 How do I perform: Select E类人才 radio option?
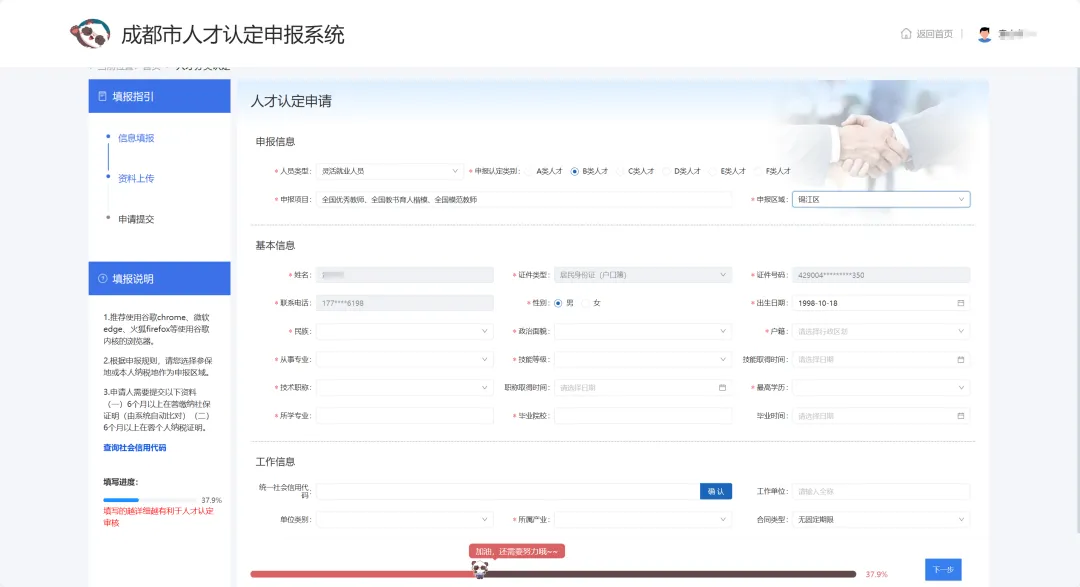(713, 171)
